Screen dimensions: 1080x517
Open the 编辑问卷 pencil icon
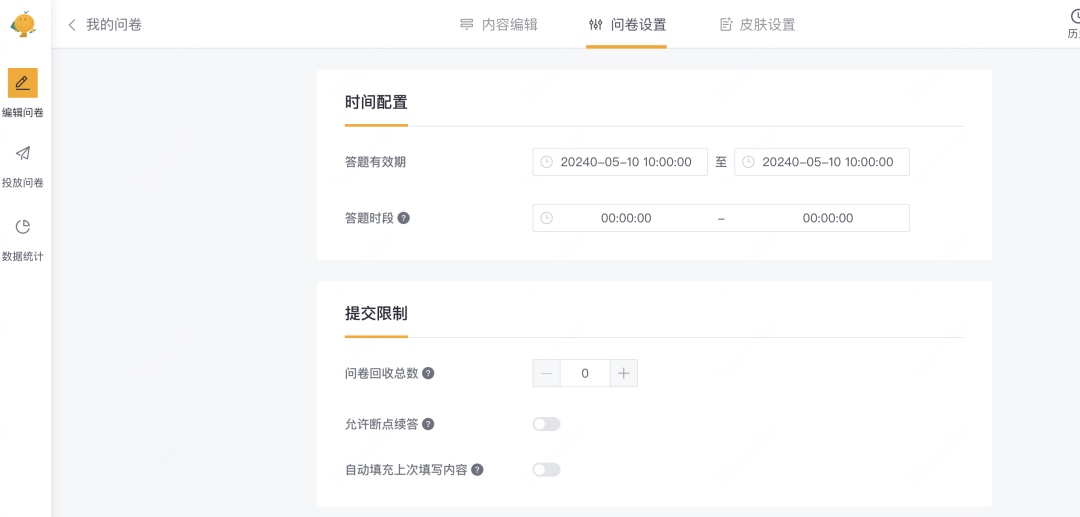point(23,83)
